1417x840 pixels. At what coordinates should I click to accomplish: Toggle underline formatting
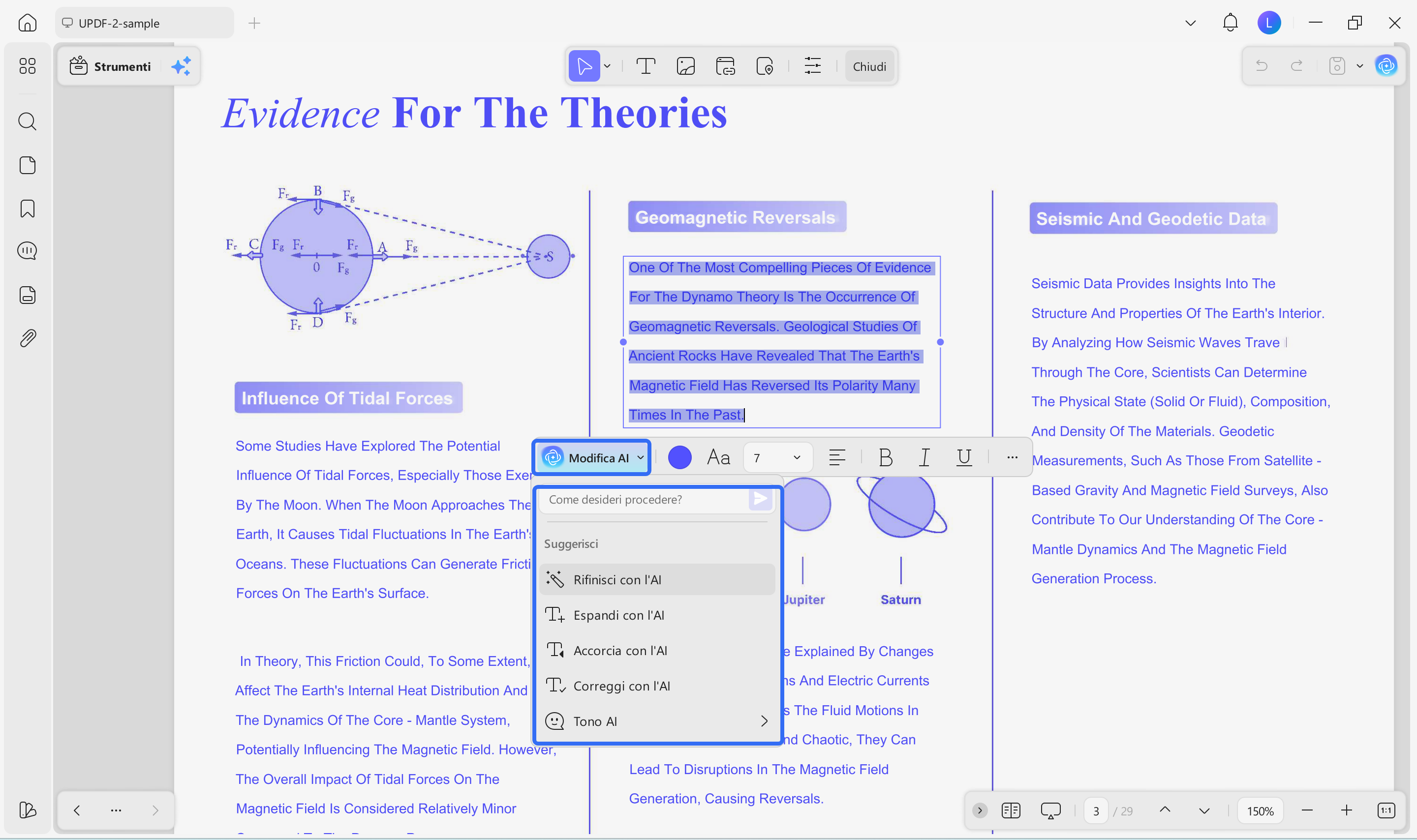tap(963, 457)
